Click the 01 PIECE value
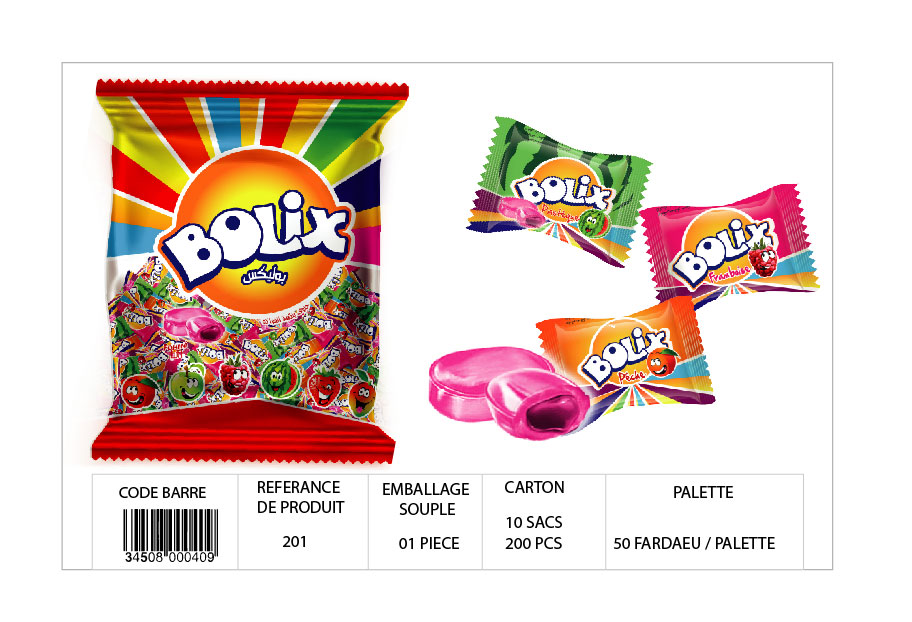 (429, 543)
